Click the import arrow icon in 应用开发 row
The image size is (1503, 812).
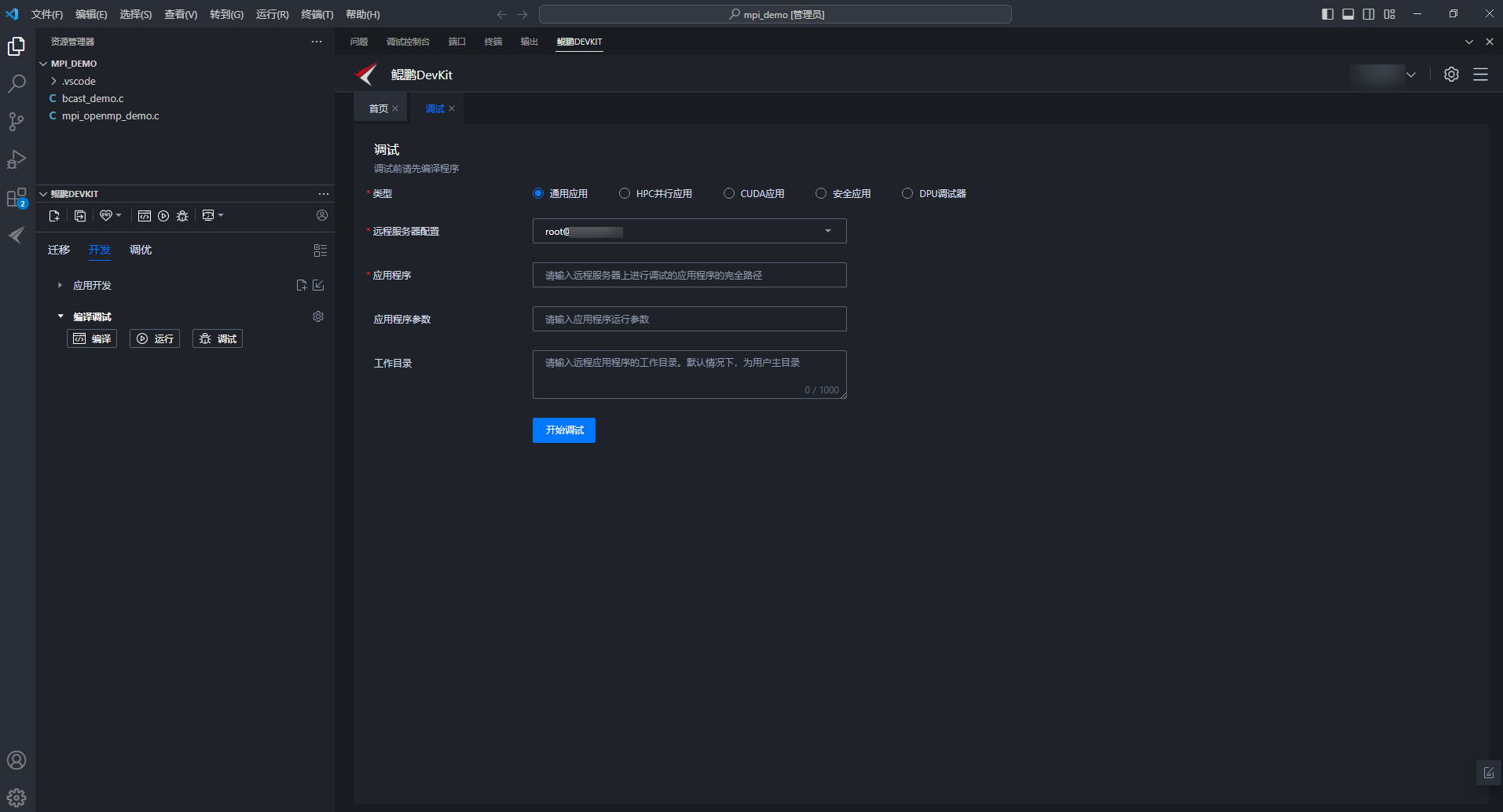pyautogui.click(x=318, y=285)
